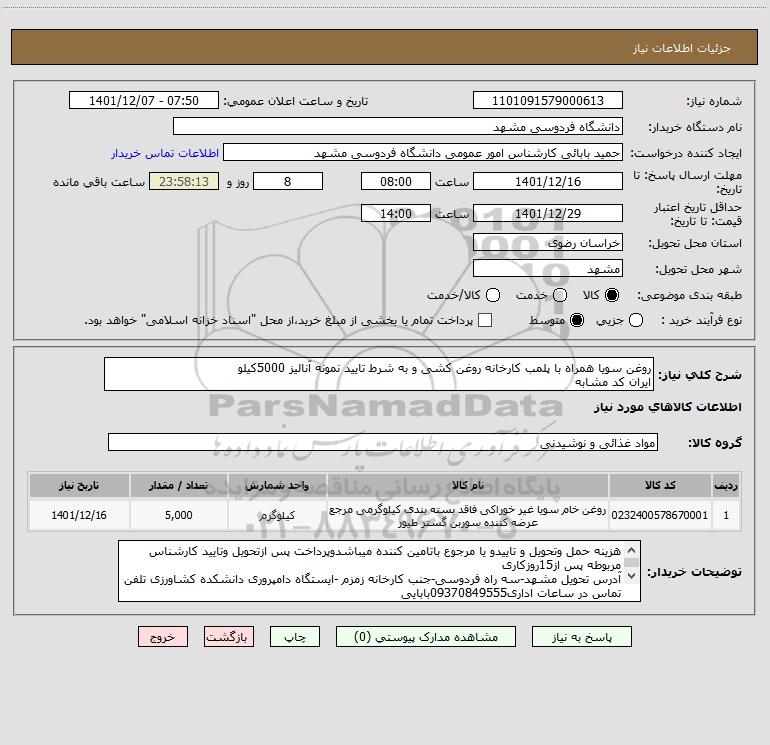Click the response time field 08:00
Viewport: 770px width, 745px height.
396,181
